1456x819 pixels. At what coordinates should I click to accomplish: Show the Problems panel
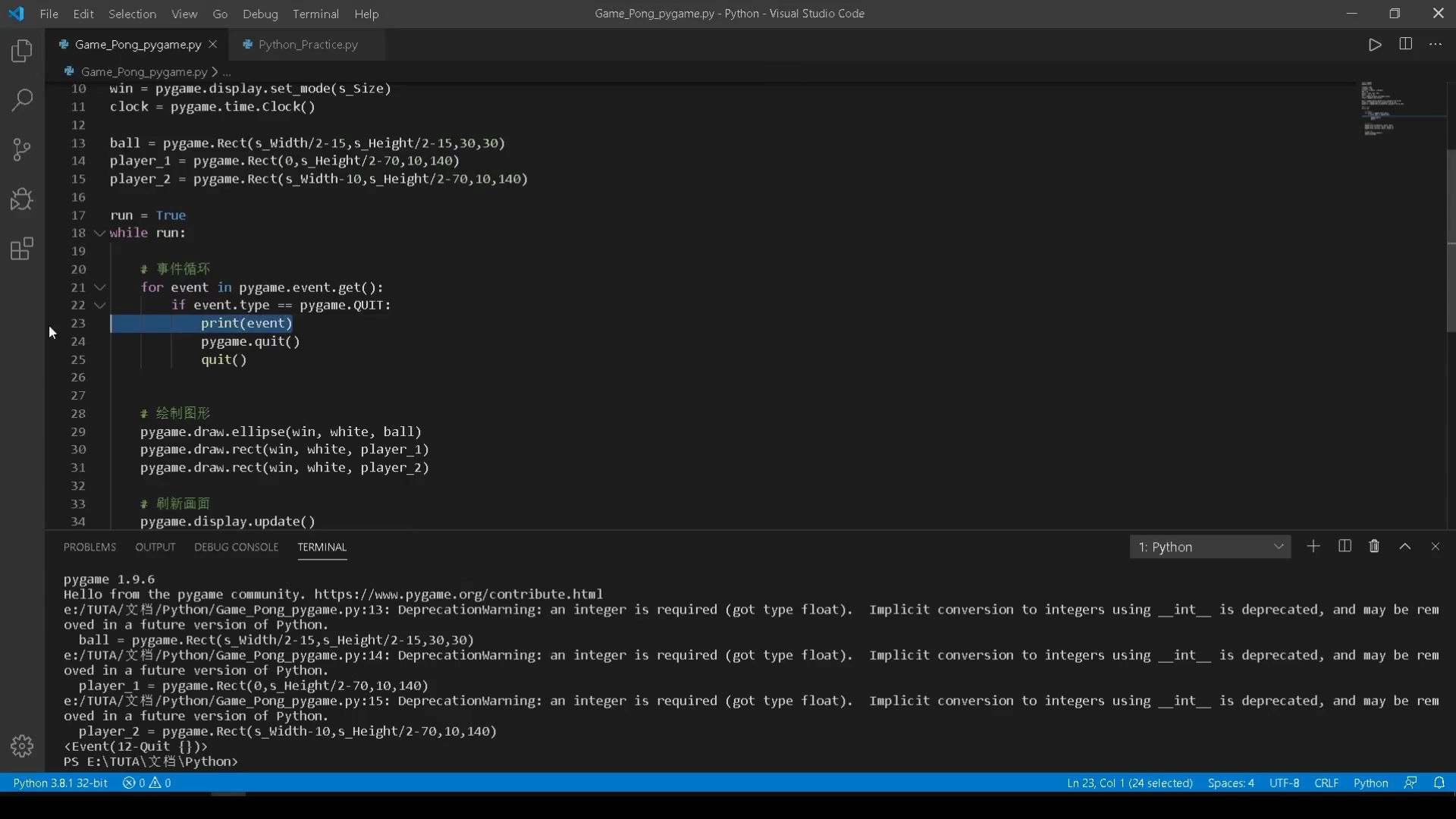tap(89, 547)
